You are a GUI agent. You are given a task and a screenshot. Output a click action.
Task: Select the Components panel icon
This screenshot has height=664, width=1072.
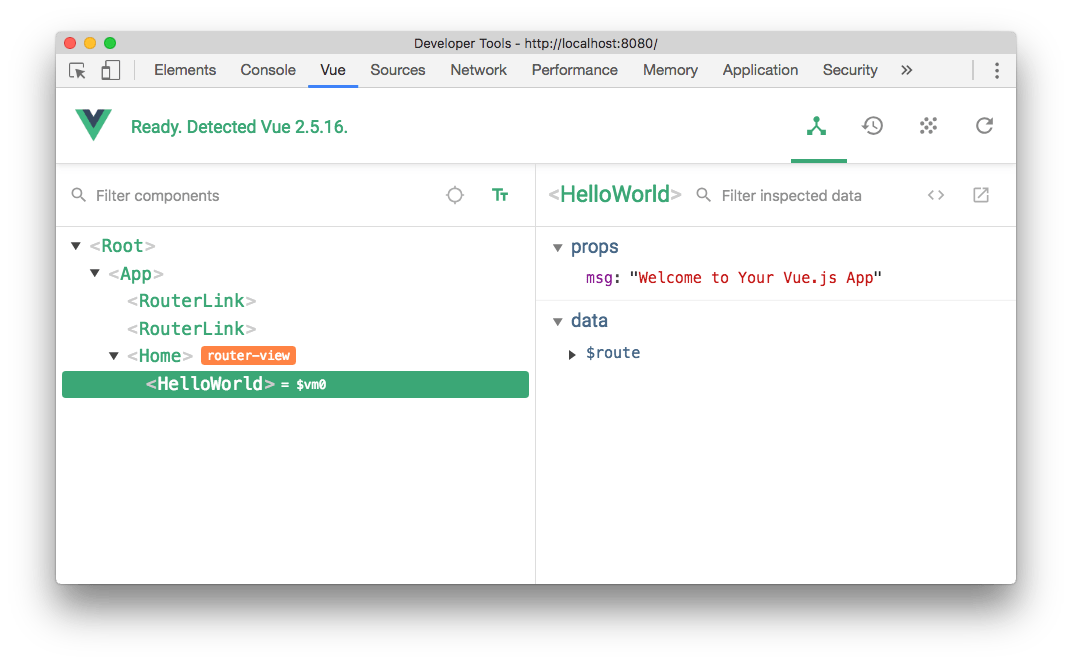(818, 126)
